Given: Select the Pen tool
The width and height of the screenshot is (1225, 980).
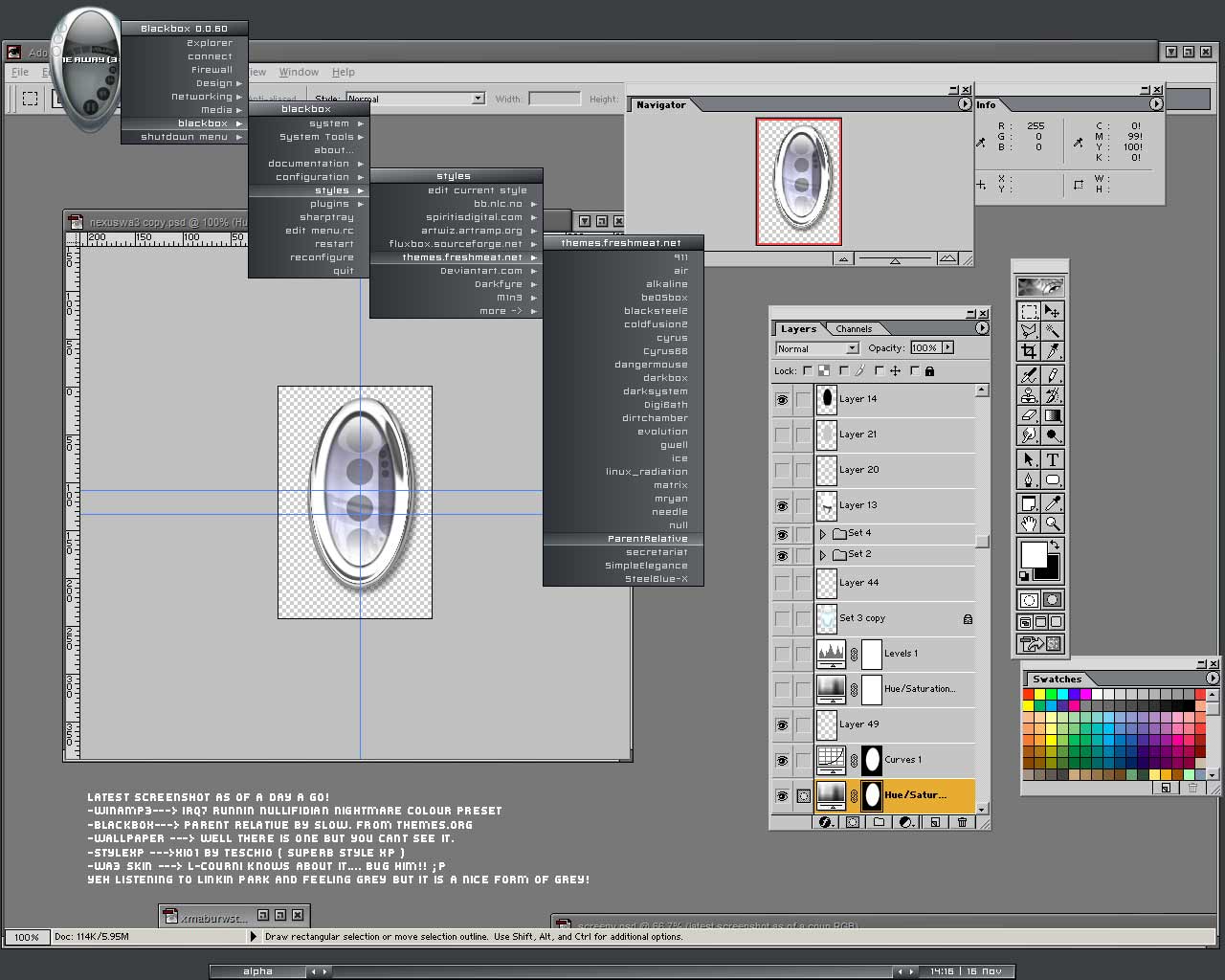Looking at the screenshot, I should click(x=1029, y=479).
